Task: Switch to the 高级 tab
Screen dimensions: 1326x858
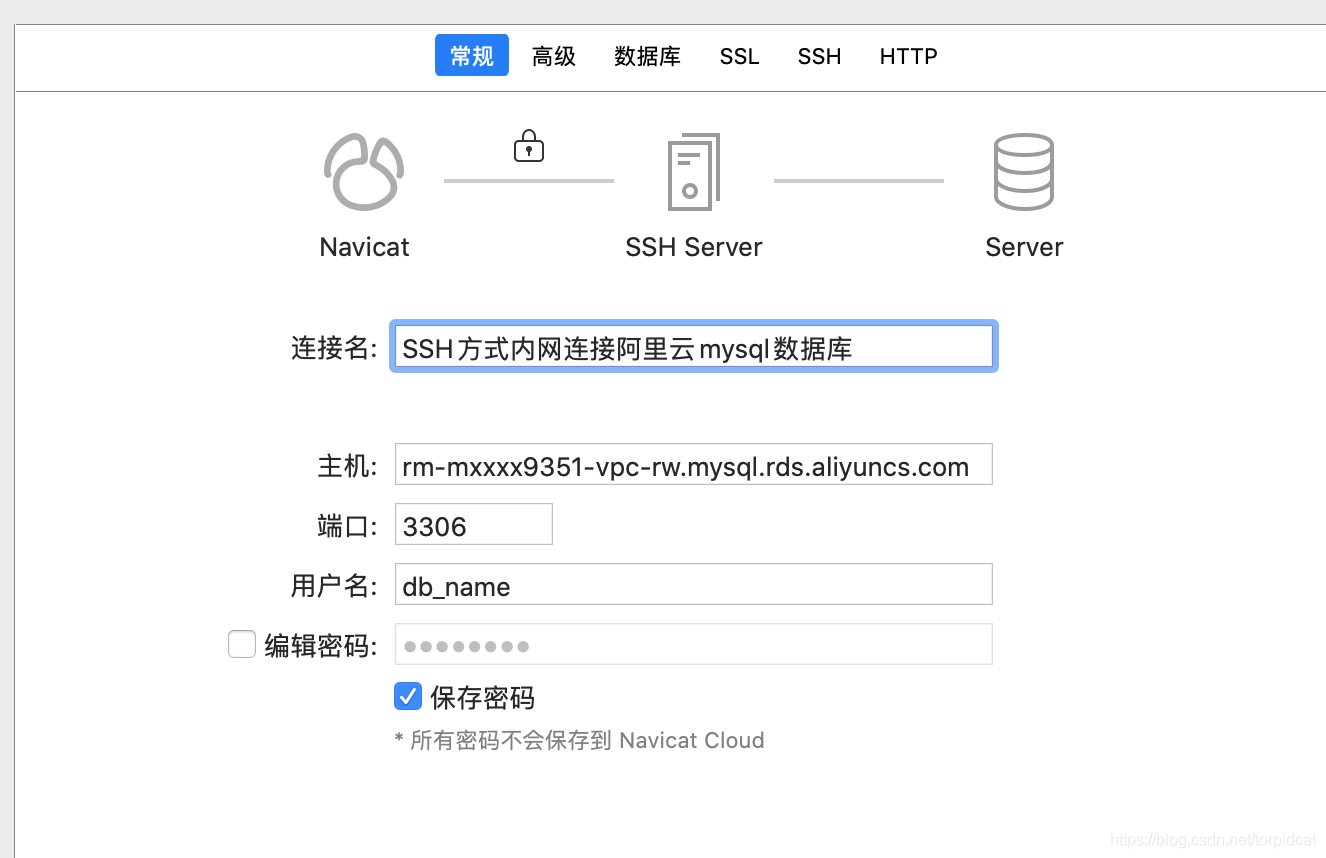Action: click(x=553, y=56)
